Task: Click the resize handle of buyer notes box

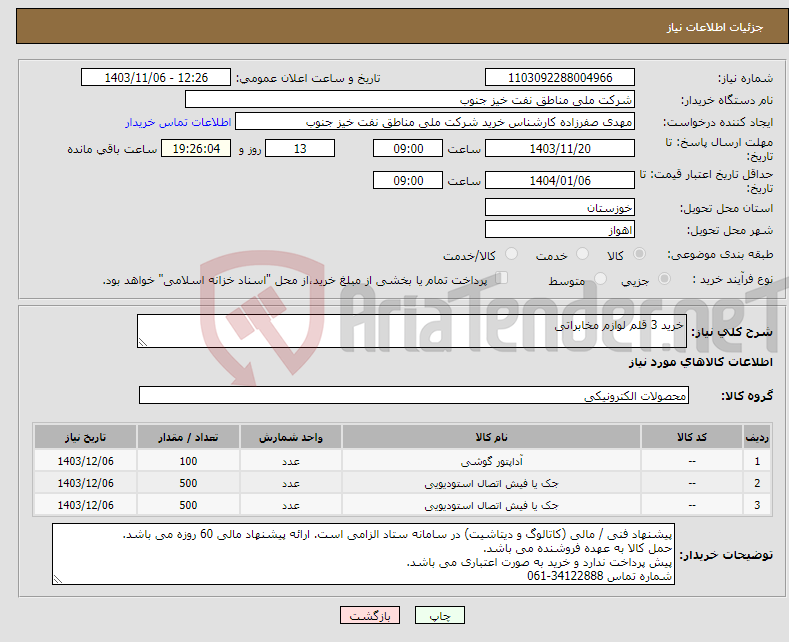Action: (x=58, y=579)
